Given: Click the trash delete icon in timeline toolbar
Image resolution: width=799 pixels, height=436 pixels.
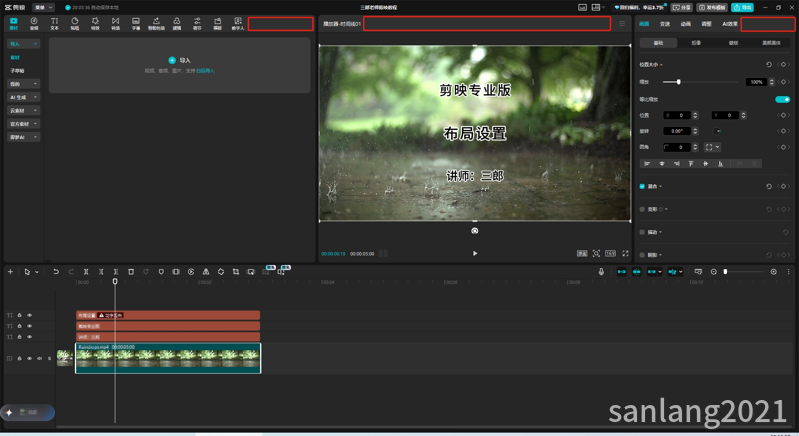Looking at the screenshot, I should [131, 272].
